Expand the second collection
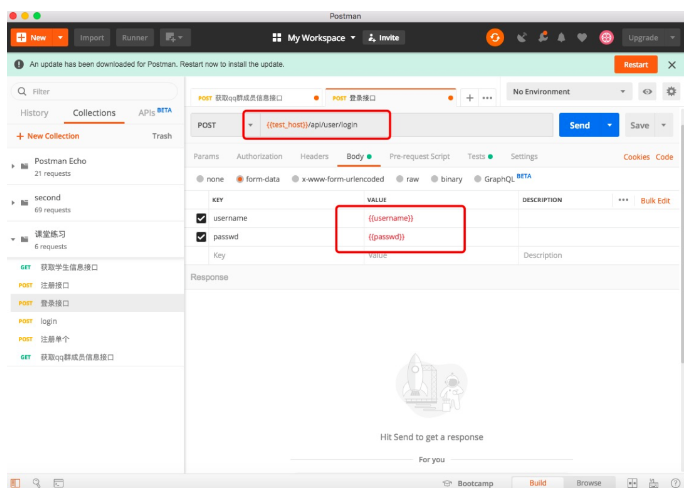This screenshot has width=691, height=494. click(13, 203)
